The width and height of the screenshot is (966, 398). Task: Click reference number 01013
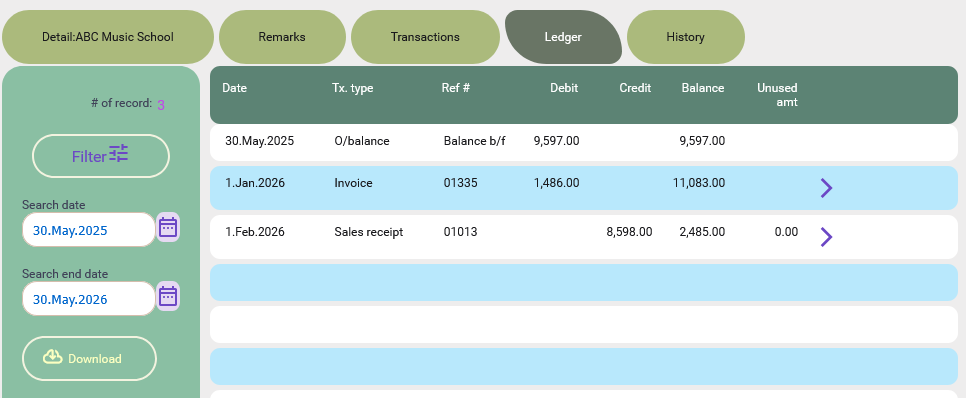(x=460, y=232)
